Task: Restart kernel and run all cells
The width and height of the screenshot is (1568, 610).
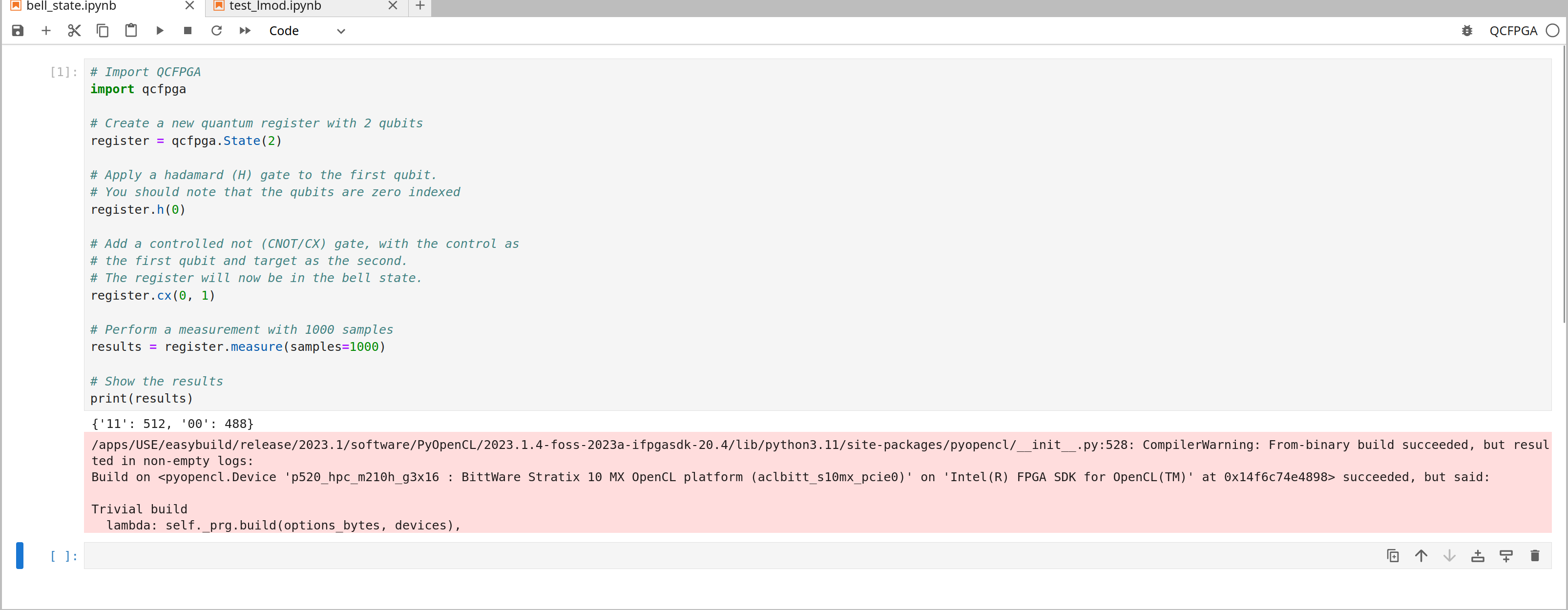Action: coord(245,30)
